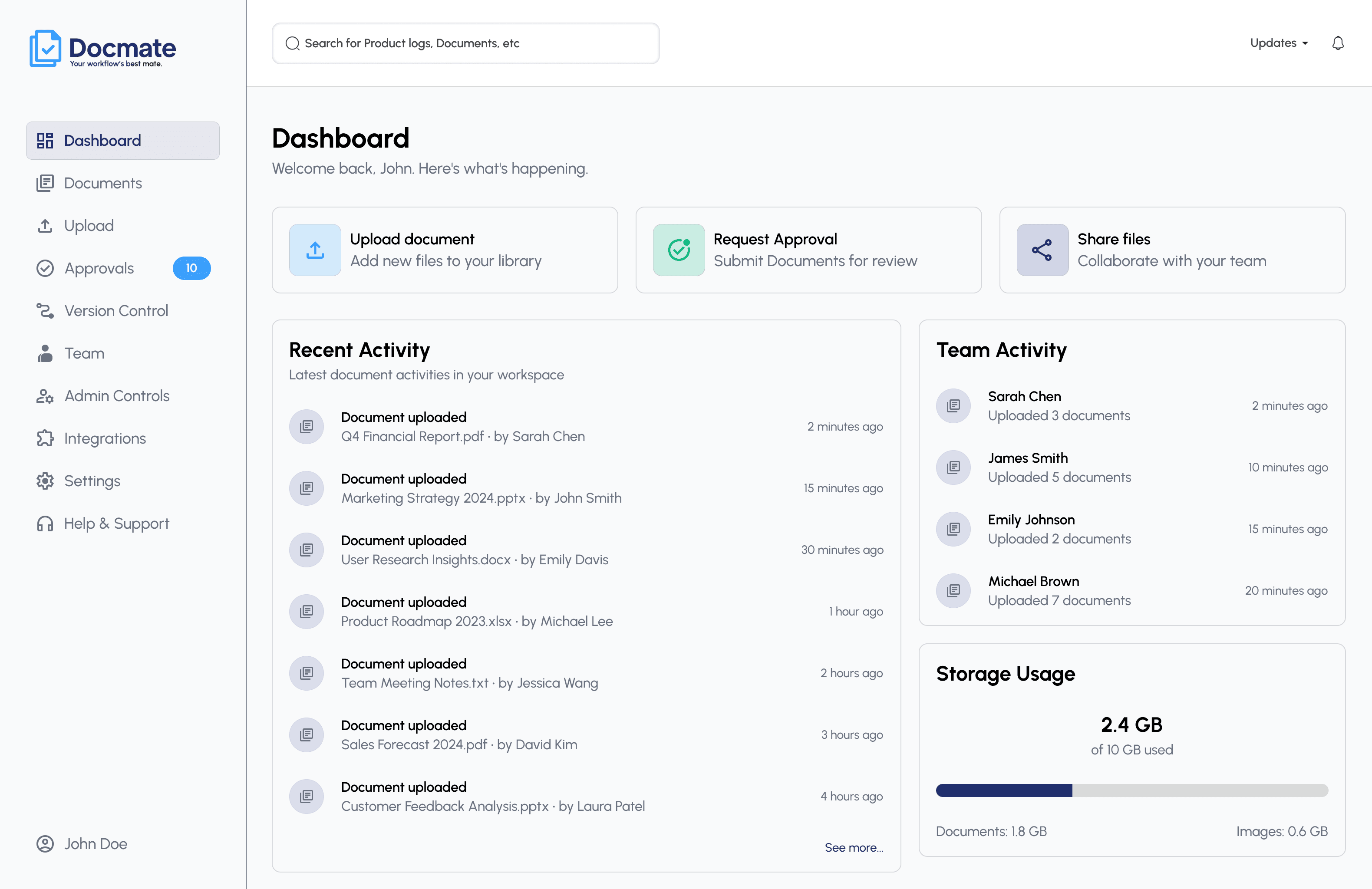Click the Admin Controls user-gear icon
Viewport: 1372px width, 889px height.
click(x=45, y=396)
